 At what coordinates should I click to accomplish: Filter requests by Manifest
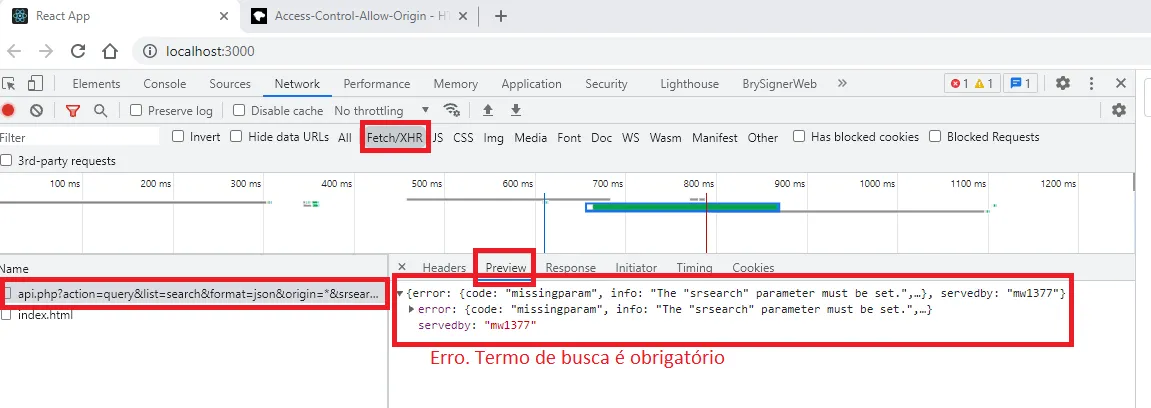pyautogui.click(x=714, y=137)
